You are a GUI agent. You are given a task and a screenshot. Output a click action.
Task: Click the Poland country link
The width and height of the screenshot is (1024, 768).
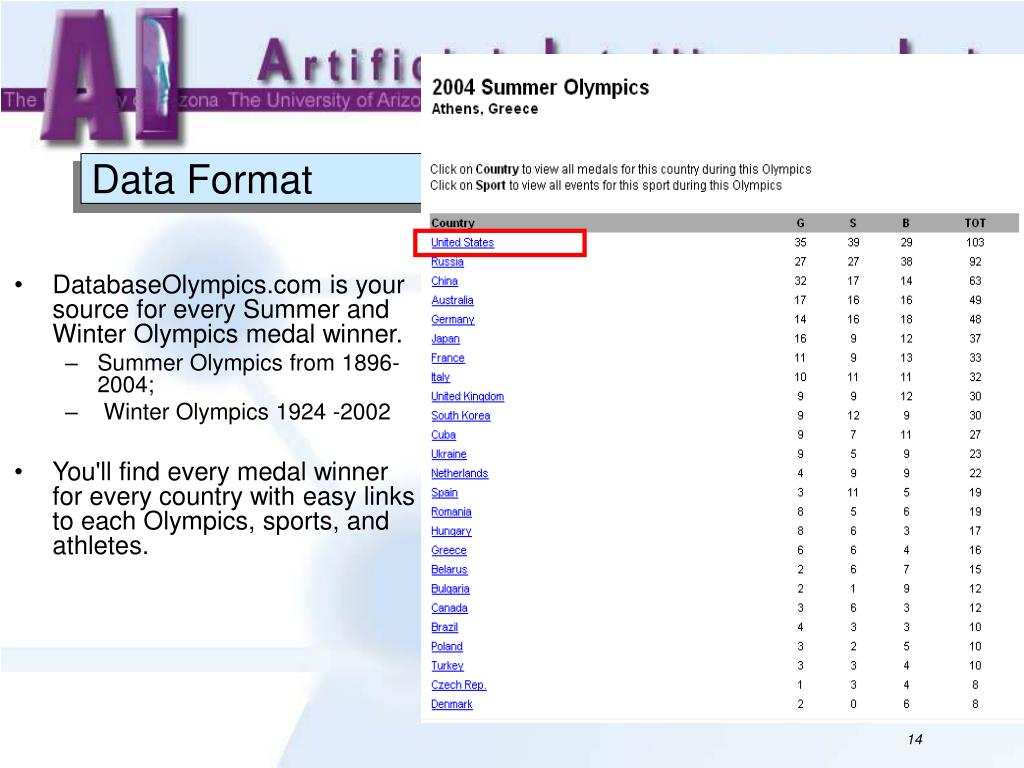(447, 647)
